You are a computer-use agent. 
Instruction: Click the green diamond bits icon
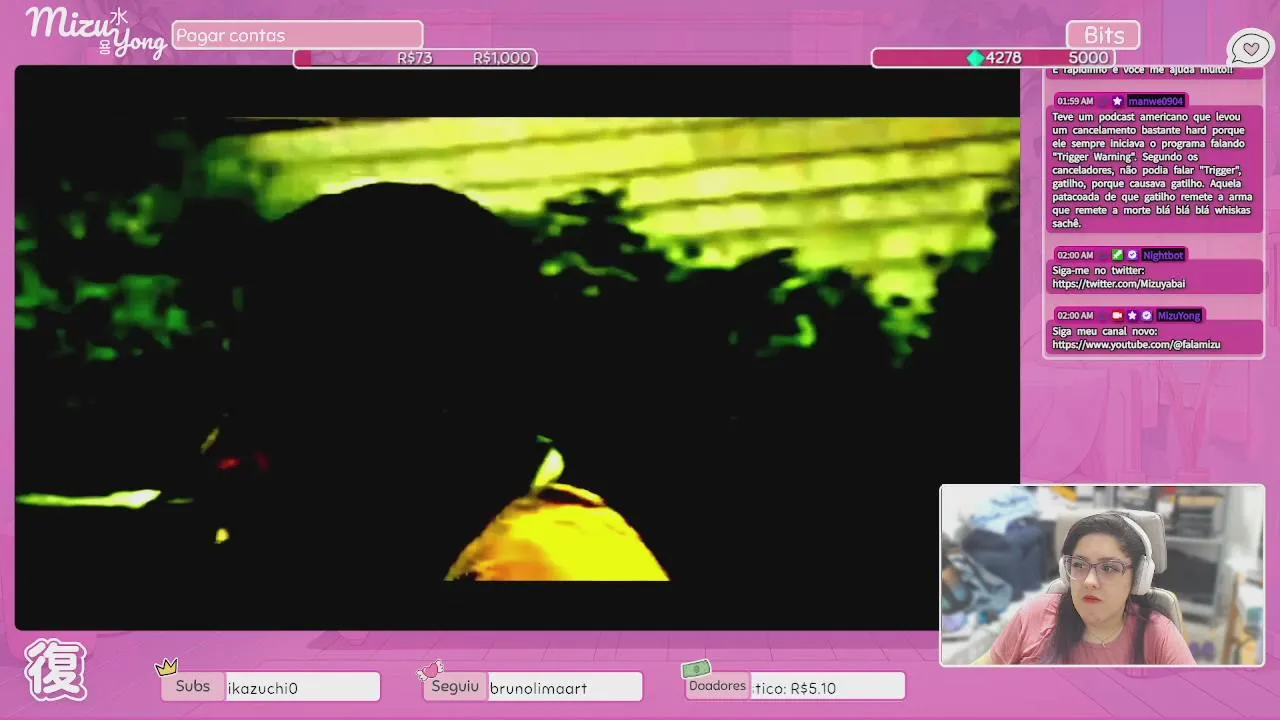pos(976,58)
